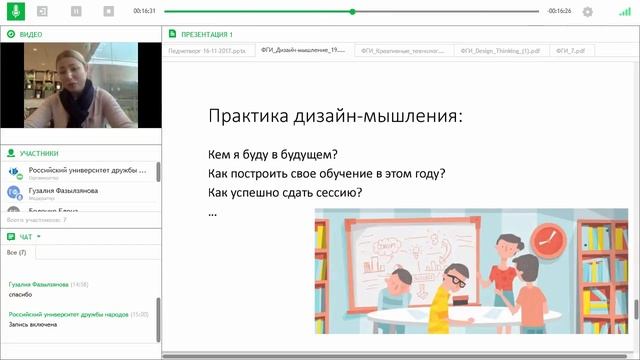Image resolution: width=640 pixels, height=360 pixels.
Task: Click the Чат panel icon
Action: click(11, 236)
